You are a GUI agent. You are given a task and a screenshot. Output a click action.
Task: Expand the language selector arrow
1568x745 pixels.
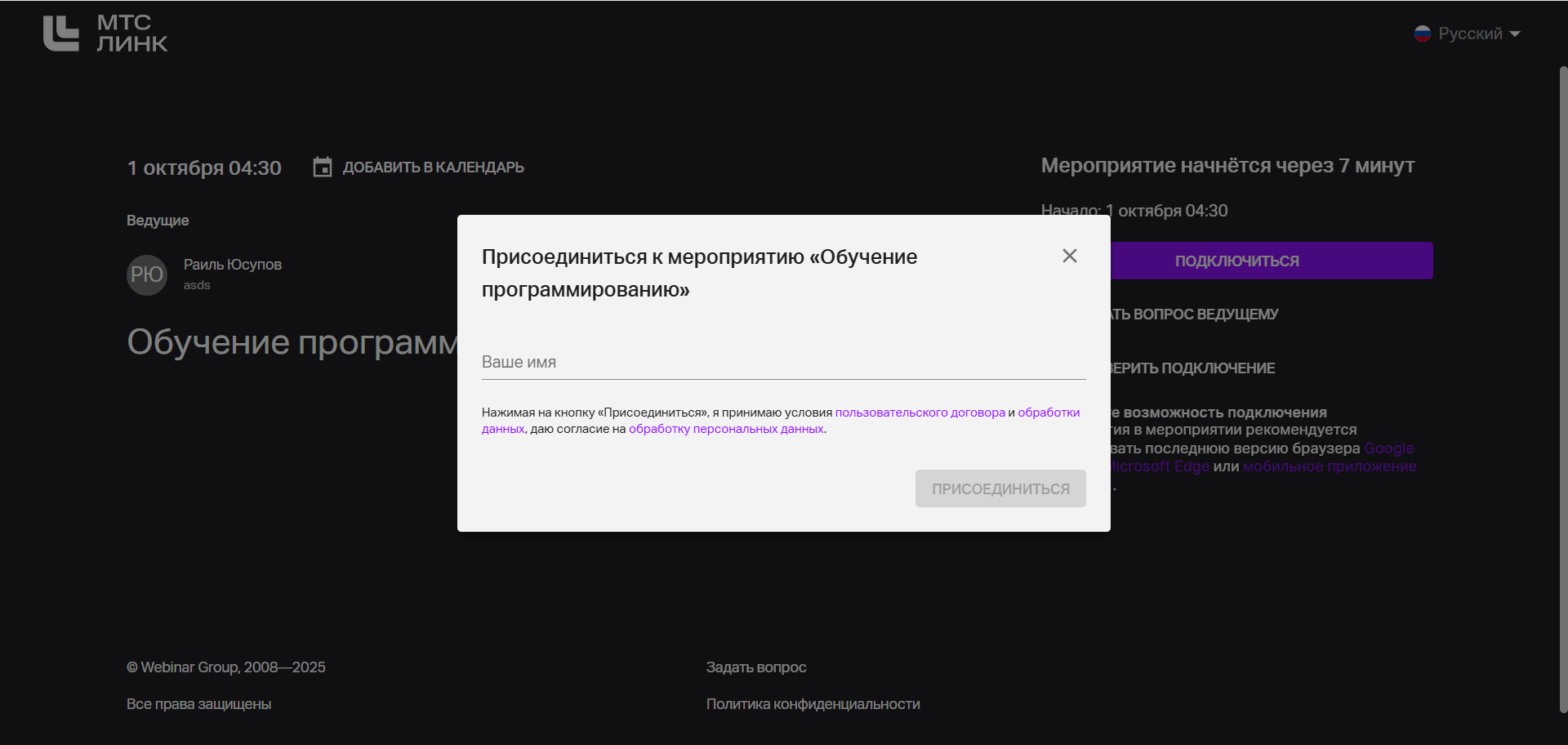1515,34
